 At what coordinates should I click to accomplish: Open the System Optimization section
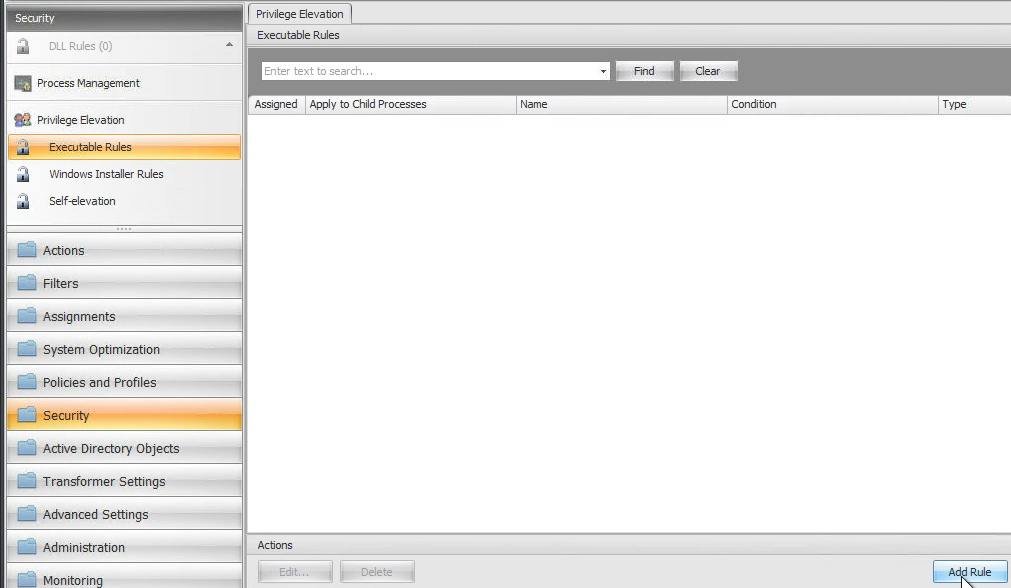click(x=124, y=349)
